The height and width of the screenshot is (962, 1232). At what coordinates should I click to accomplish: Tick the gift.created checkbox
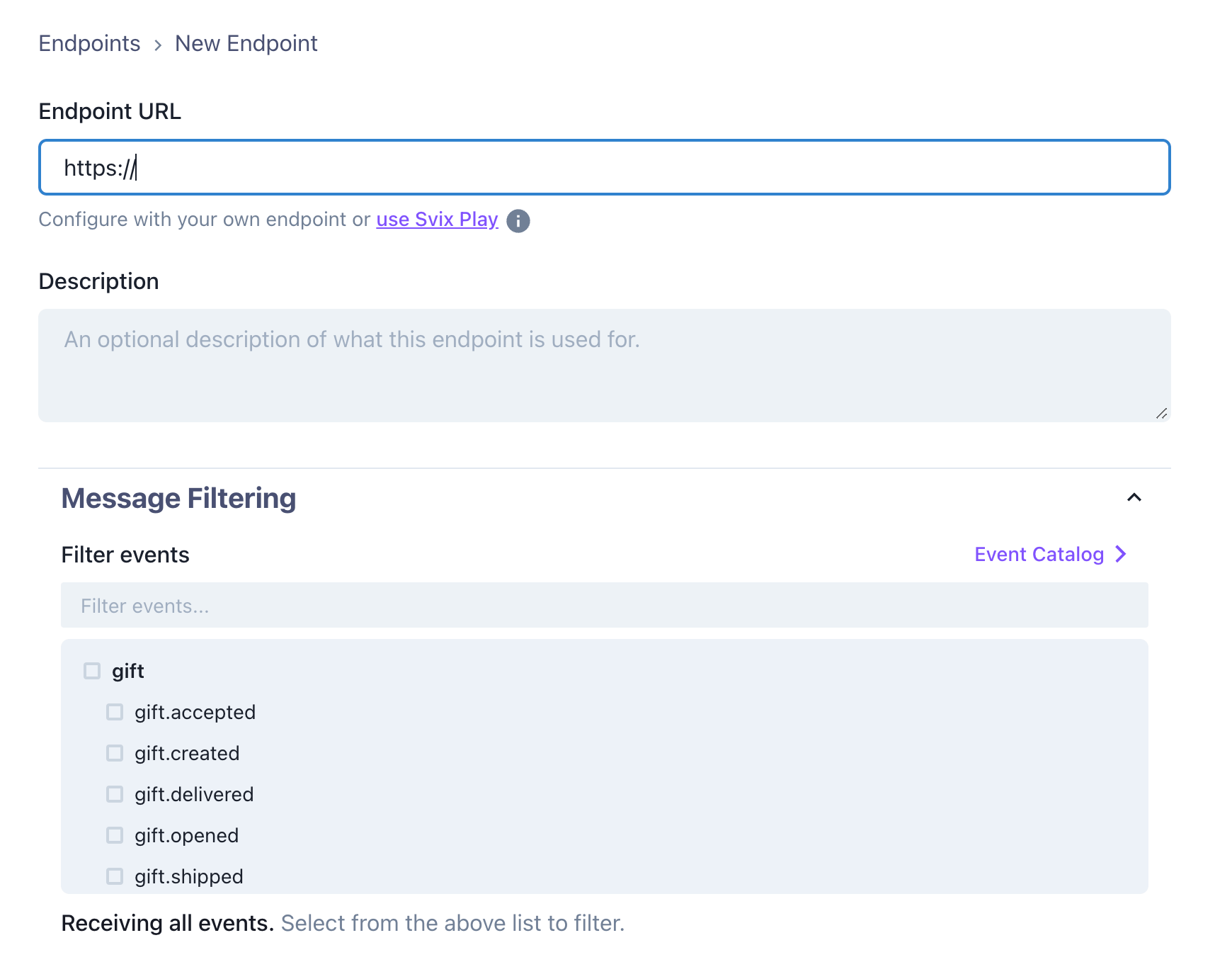tap(115, 753)
